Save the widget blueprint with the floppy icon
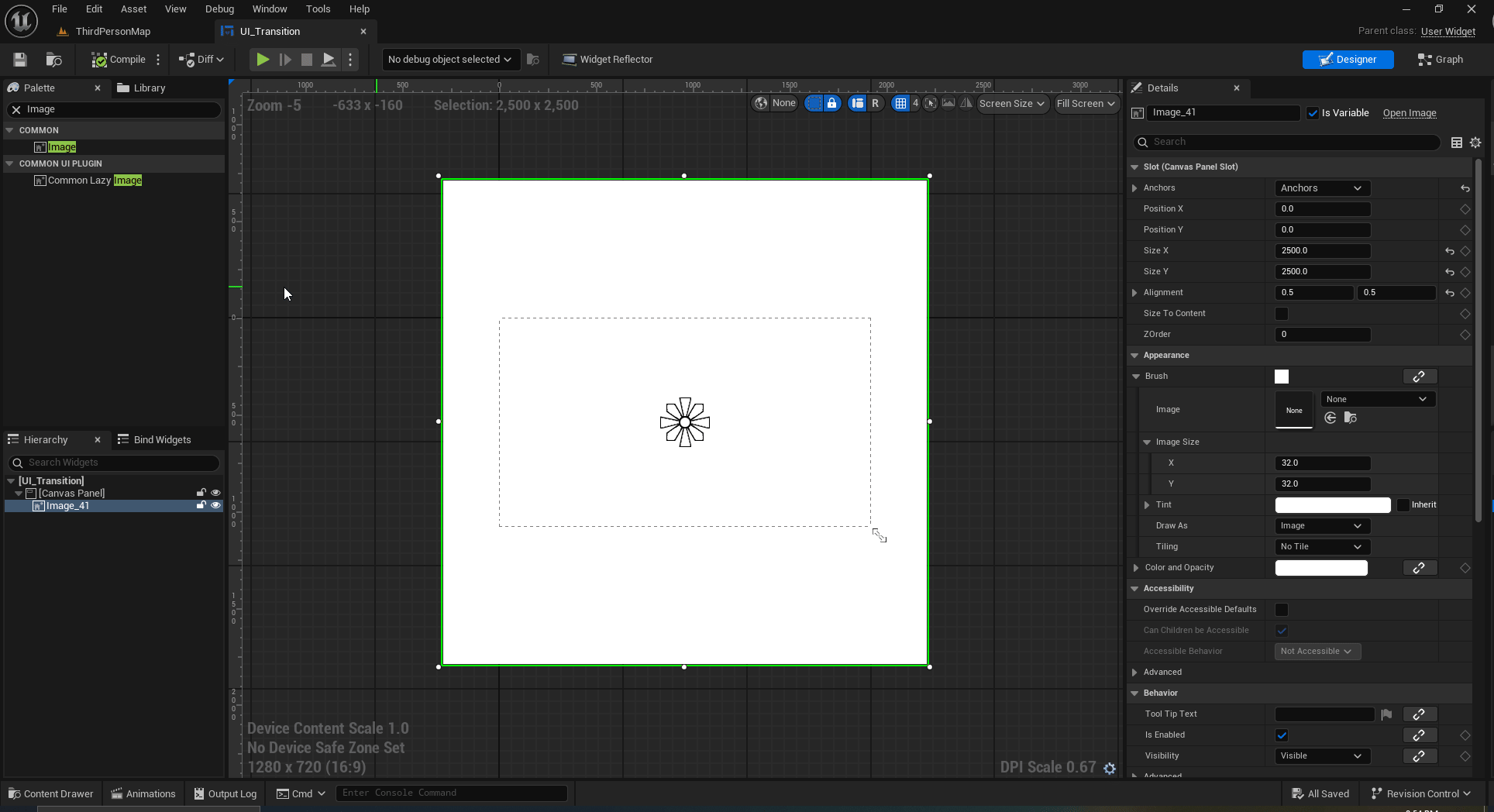This screenshot has width=1494, height=812. (x=20, y=60)
